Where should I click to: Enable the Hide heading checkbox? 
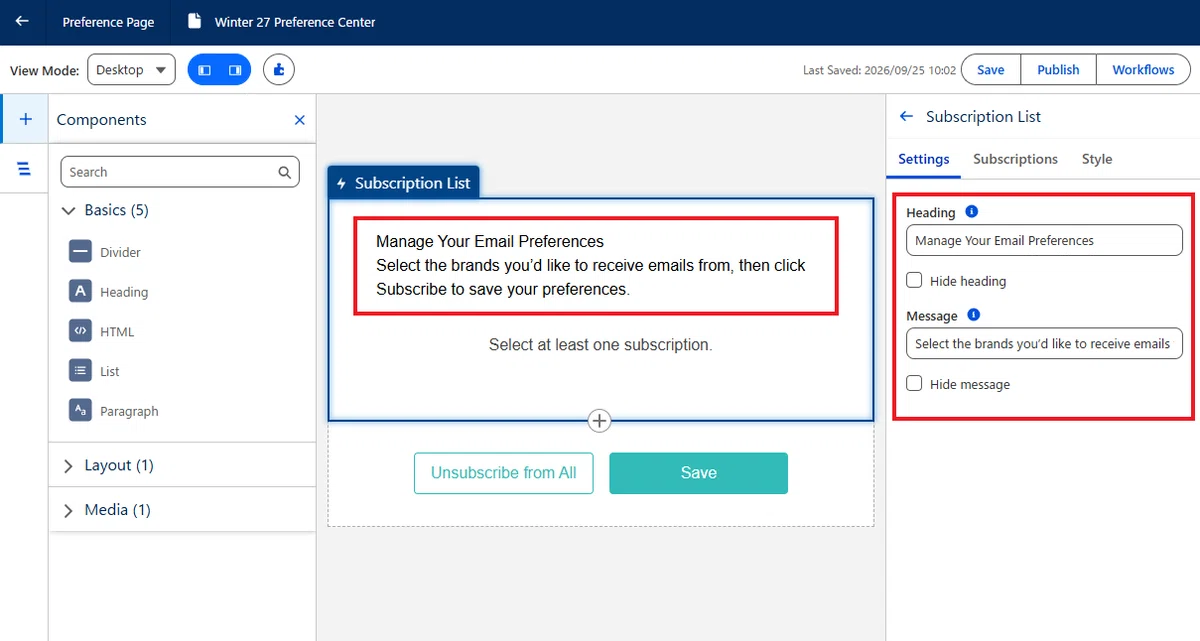pyautogui.click(x=914, y=280)
